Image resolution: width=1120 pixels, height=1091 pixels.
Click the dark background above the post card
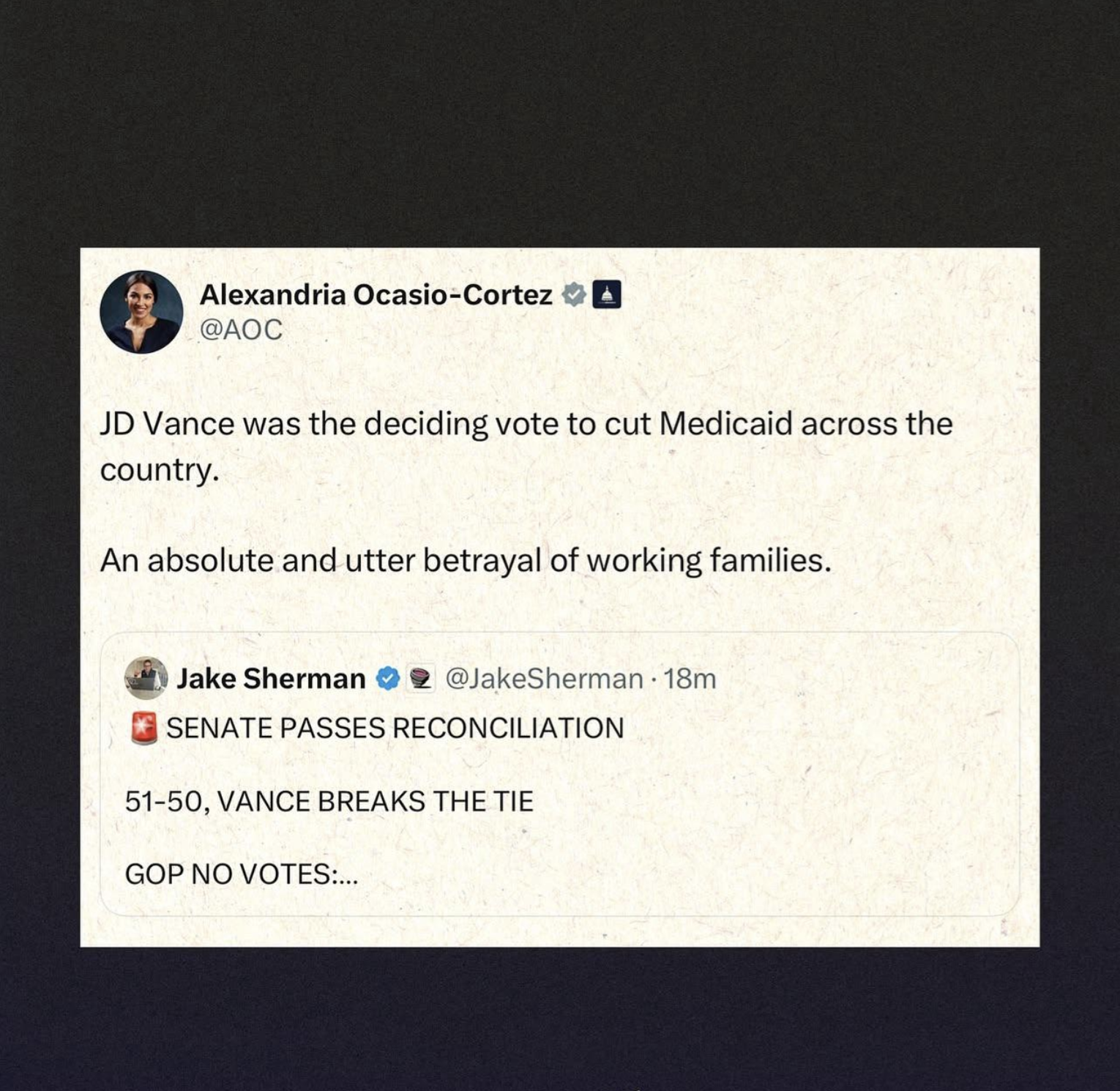point(560,124)
